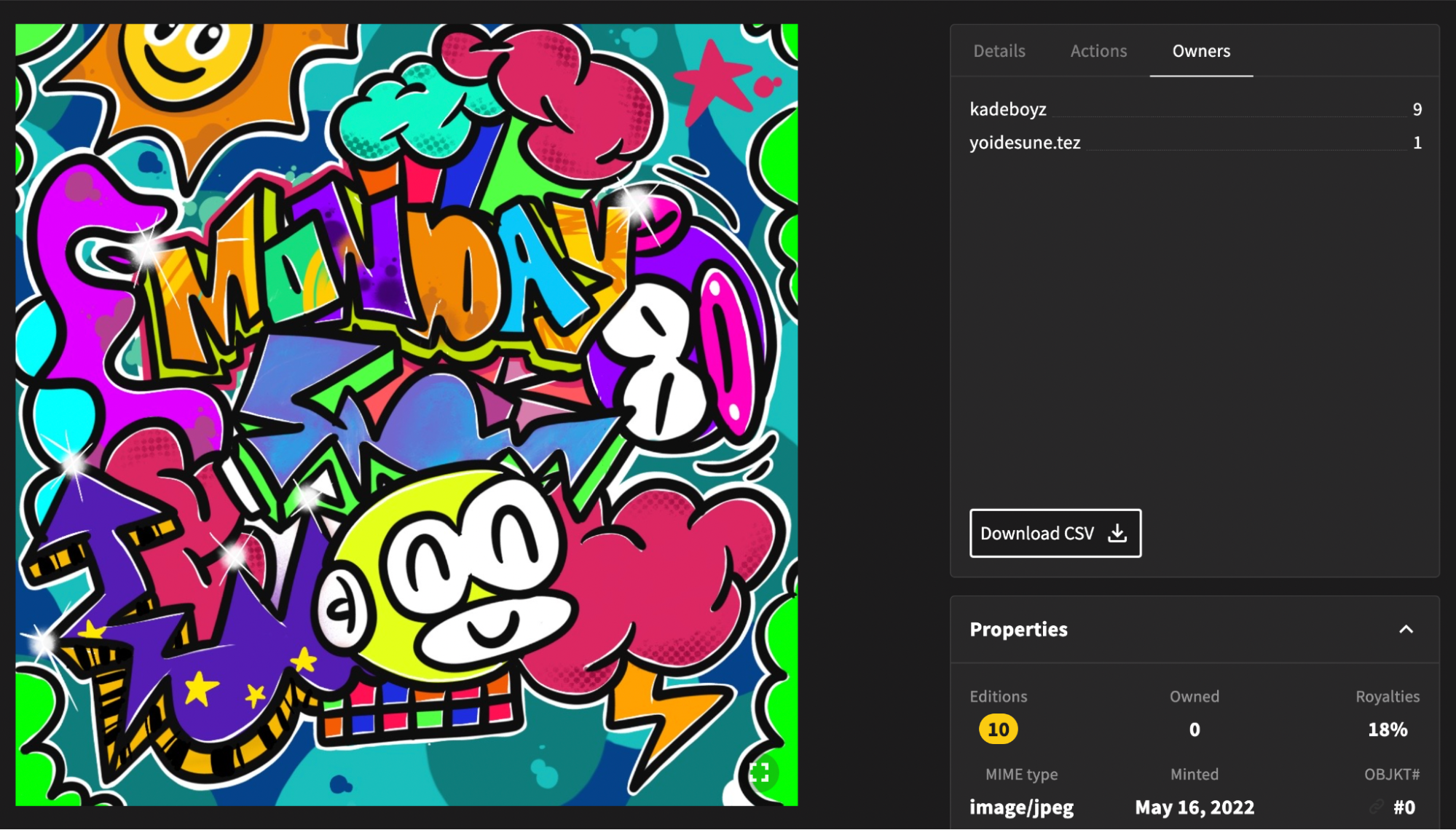
Task: Click the May 16, 2022 minted date
Action: pos(1194,807)
